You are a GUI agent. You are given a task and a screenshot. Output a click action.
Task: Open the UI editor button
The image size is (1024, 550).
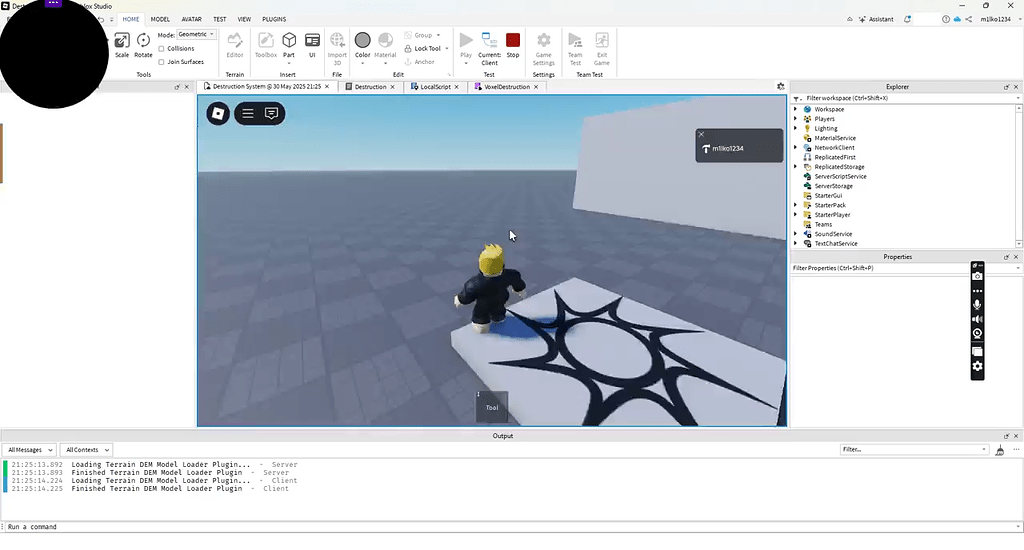coord(312,45)
